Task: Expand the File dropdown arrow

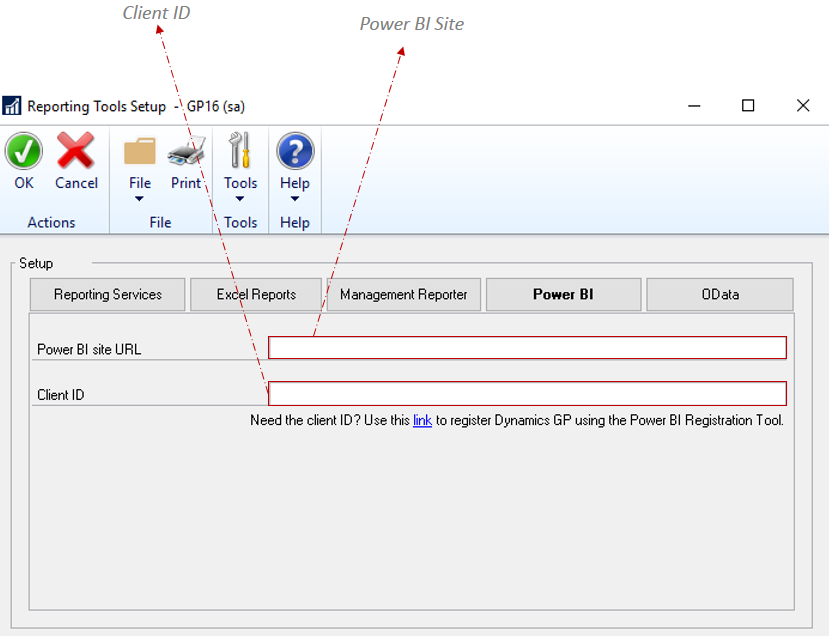Action: pyautogui.click(x=139, y=199)
